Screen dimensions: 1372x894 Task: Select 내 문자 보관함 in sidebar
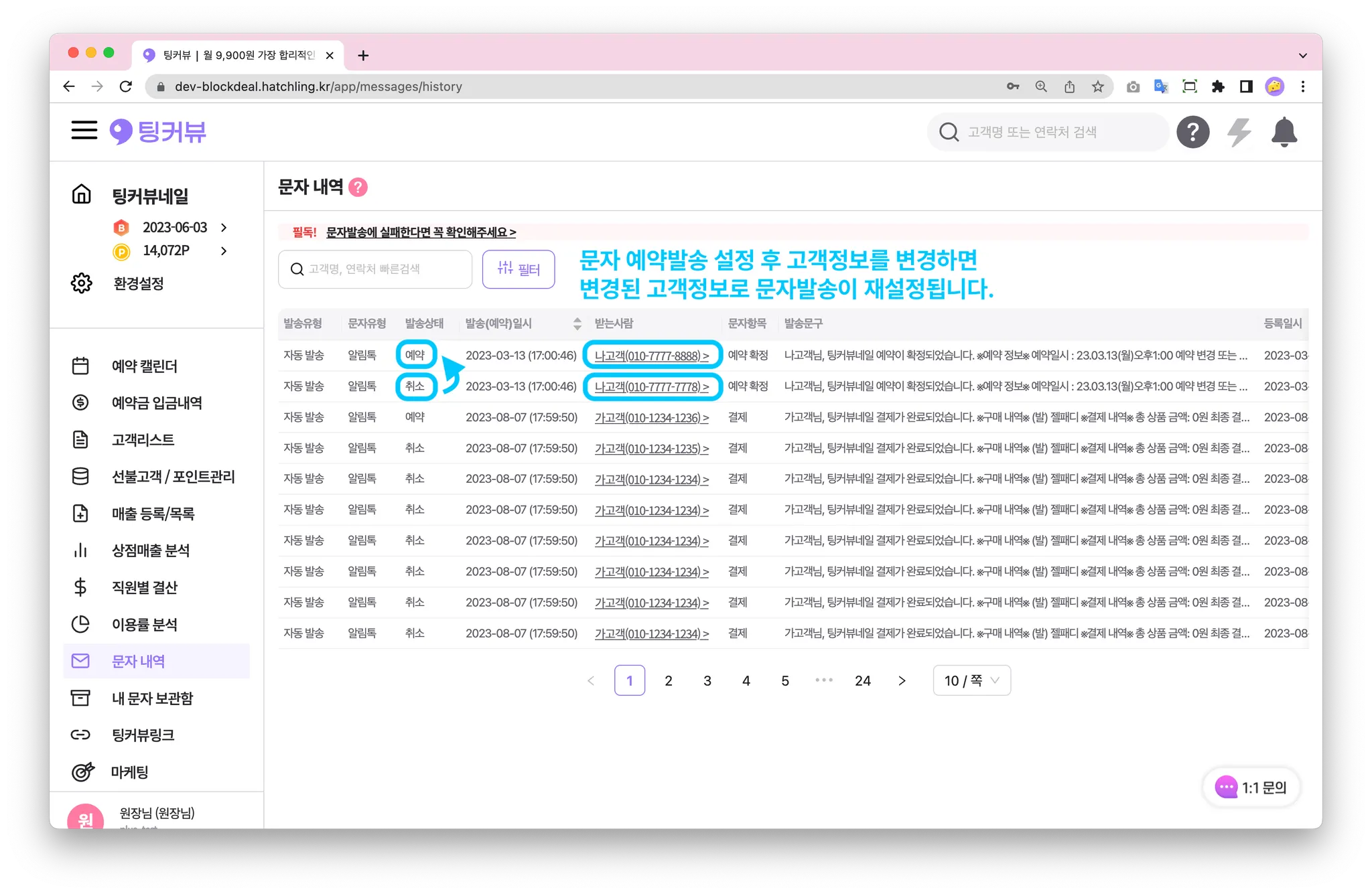pyautogui.click(x=151, y=698)
